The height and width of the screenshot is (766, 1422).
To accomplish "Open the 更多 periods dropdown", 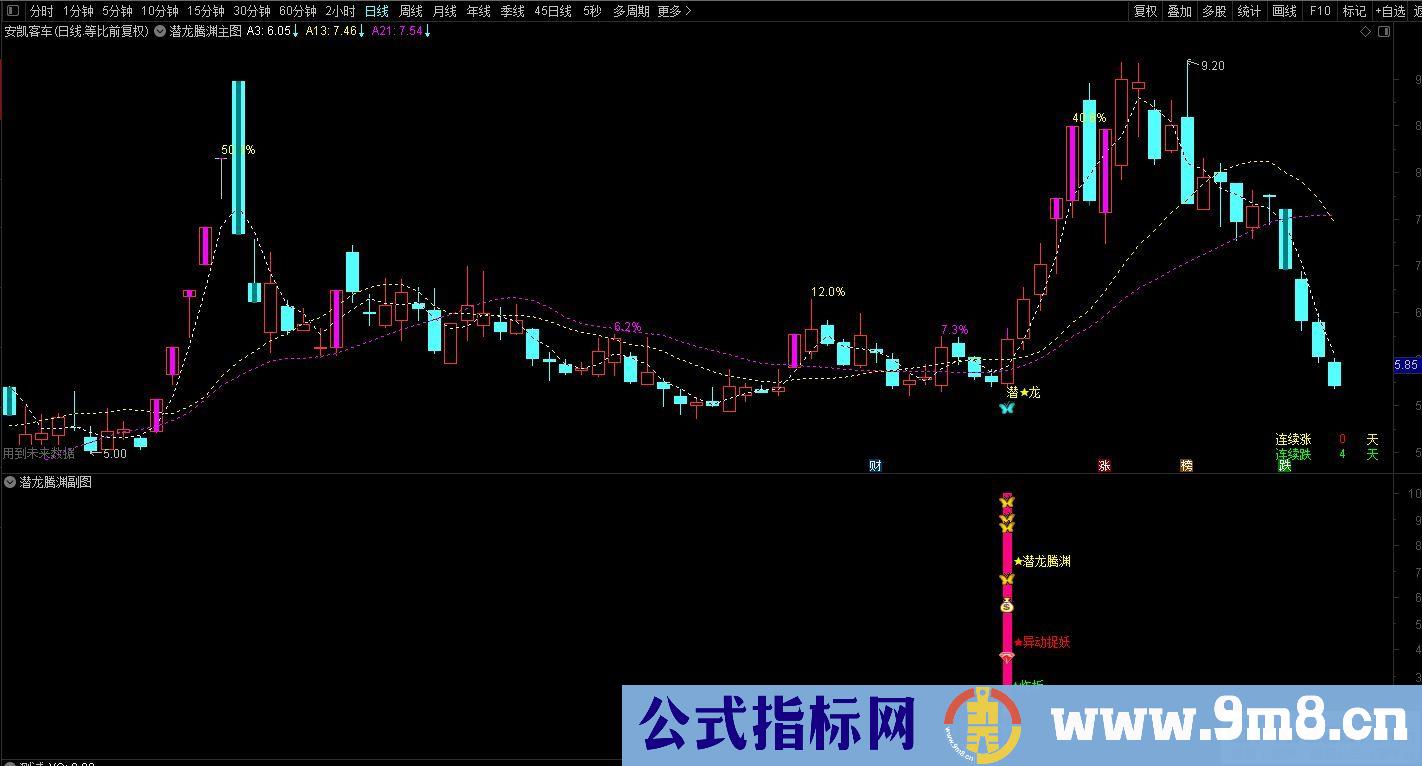I will pos(673,11).
